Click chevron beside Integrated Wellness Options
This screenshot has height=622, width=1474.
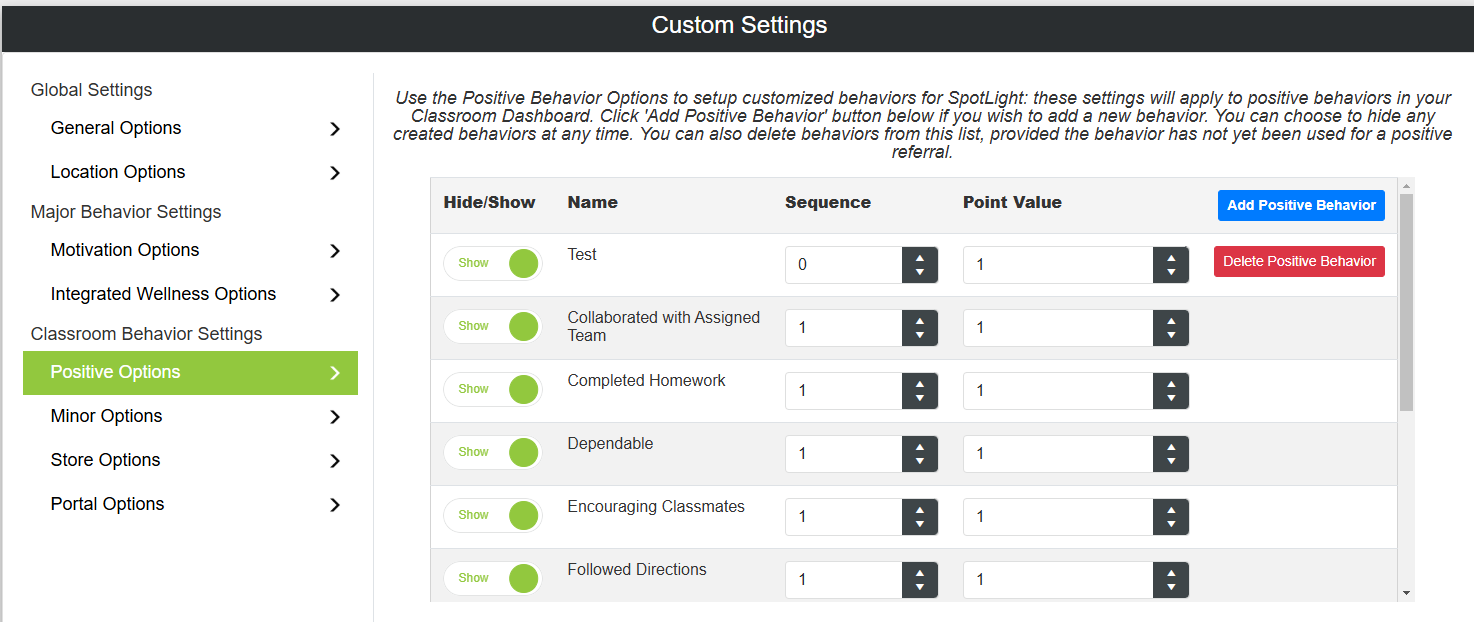click(x=335, y=295)
